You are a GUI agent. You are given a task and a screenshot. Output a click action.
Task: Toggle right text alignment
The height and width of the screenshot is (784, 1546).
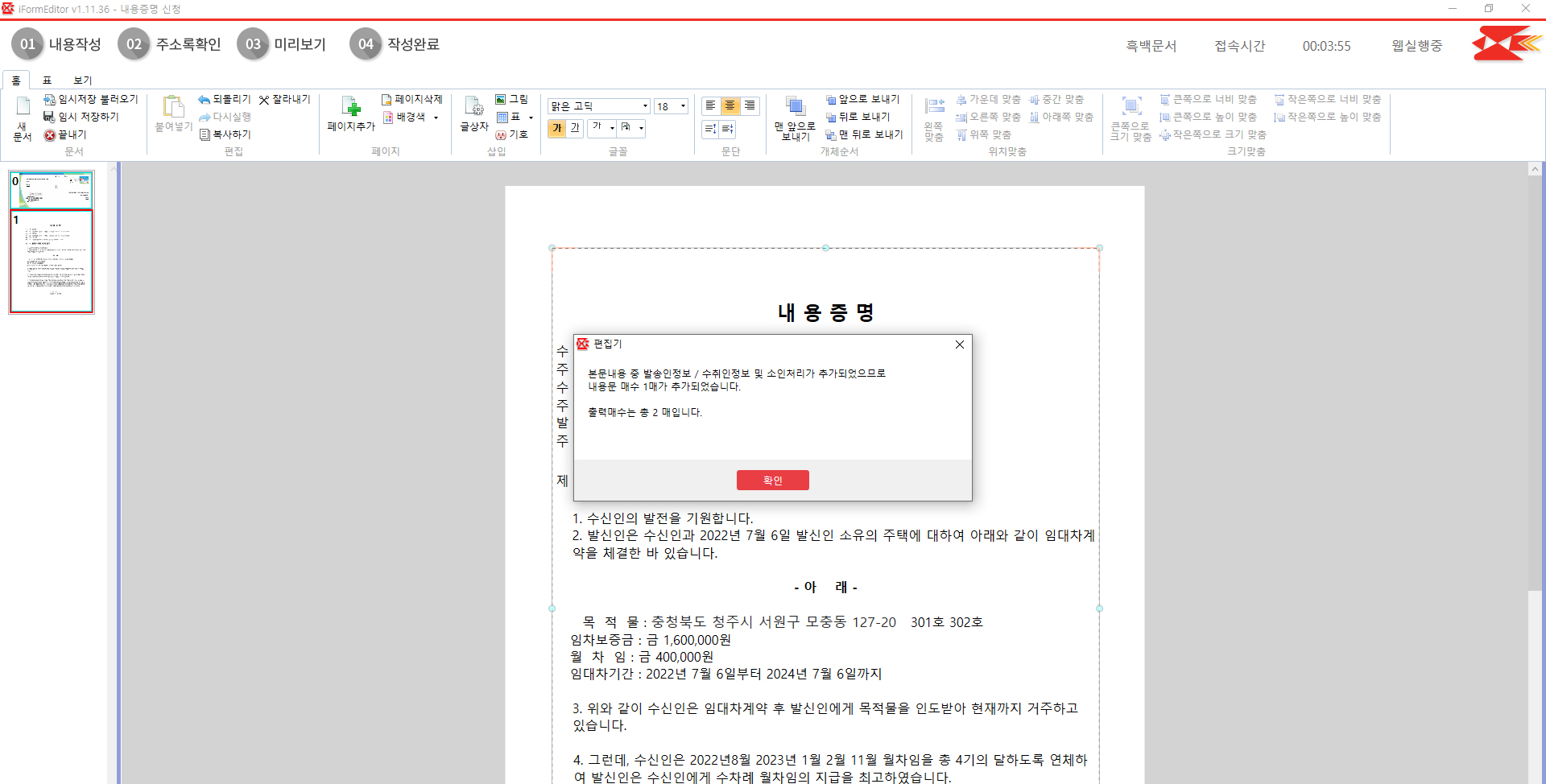pyautogui.click(x=749, y=105)
